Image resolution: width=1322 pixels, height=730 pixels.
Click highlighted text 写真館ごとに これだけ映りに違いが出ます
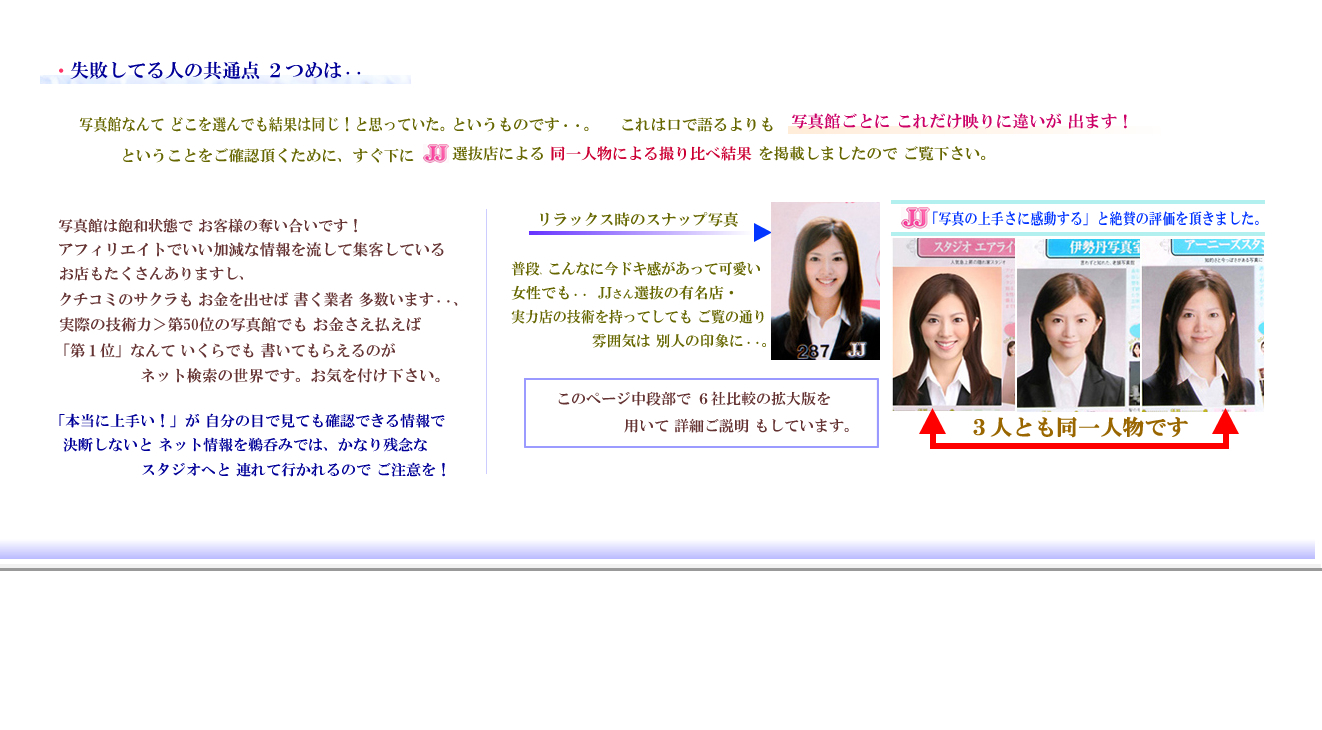[960, 122]
